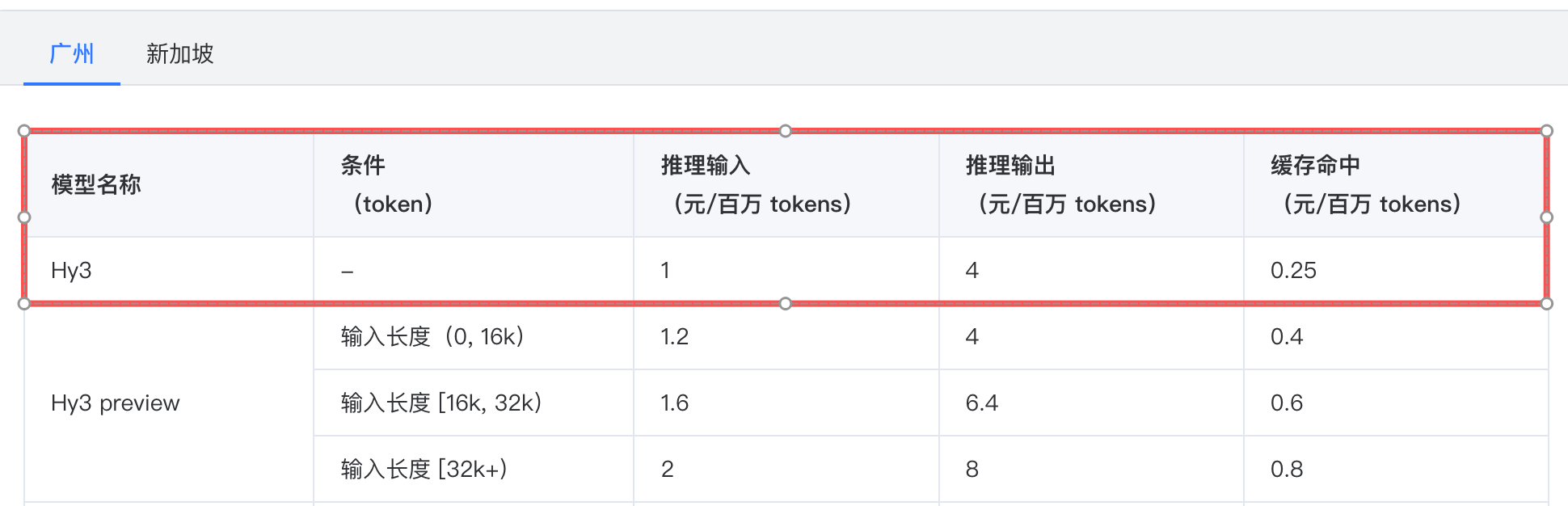Click the bottom-center selection handle
The height and width of the screenshot is (506, 1568).
[x=786, y=304]
